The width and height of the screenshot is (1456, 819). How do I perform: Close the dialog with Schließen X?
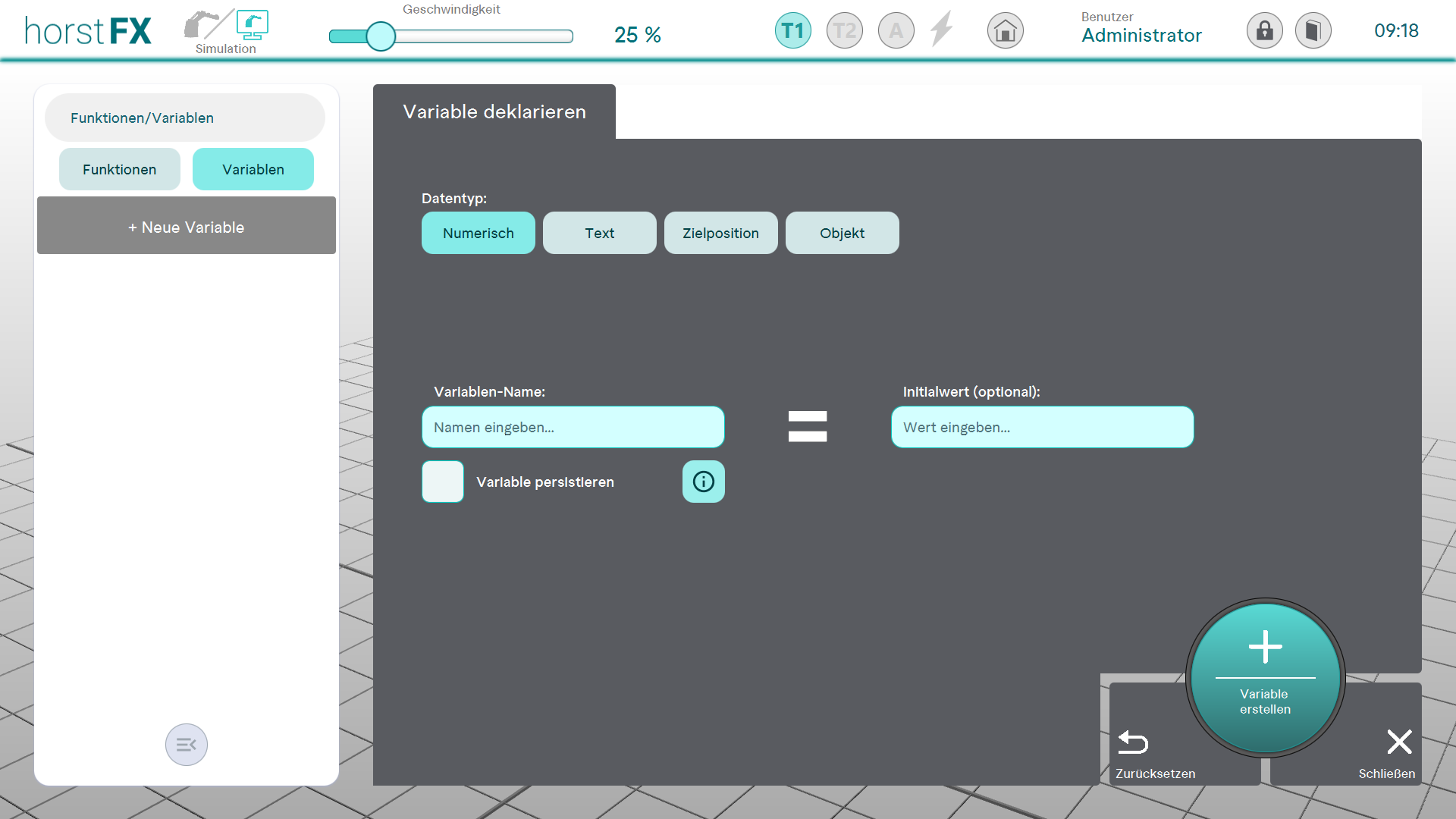click(x=1399, y=742)
